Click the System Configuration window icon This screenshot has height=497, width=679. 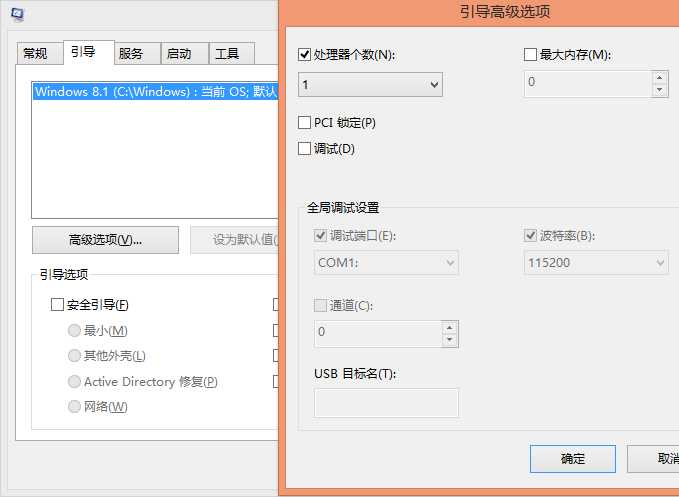click(18, 14)
